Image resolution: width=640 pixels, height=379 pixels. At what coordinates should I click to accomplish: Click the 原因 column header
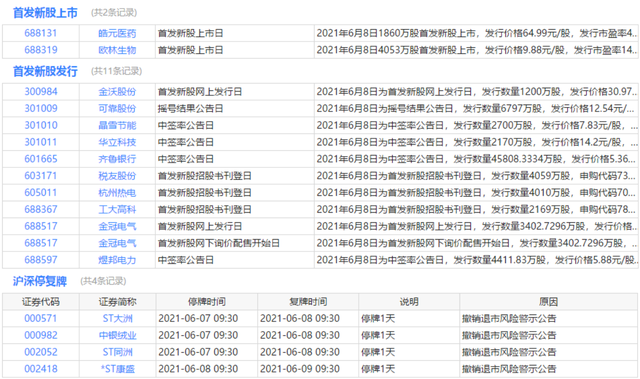[548, 302]
